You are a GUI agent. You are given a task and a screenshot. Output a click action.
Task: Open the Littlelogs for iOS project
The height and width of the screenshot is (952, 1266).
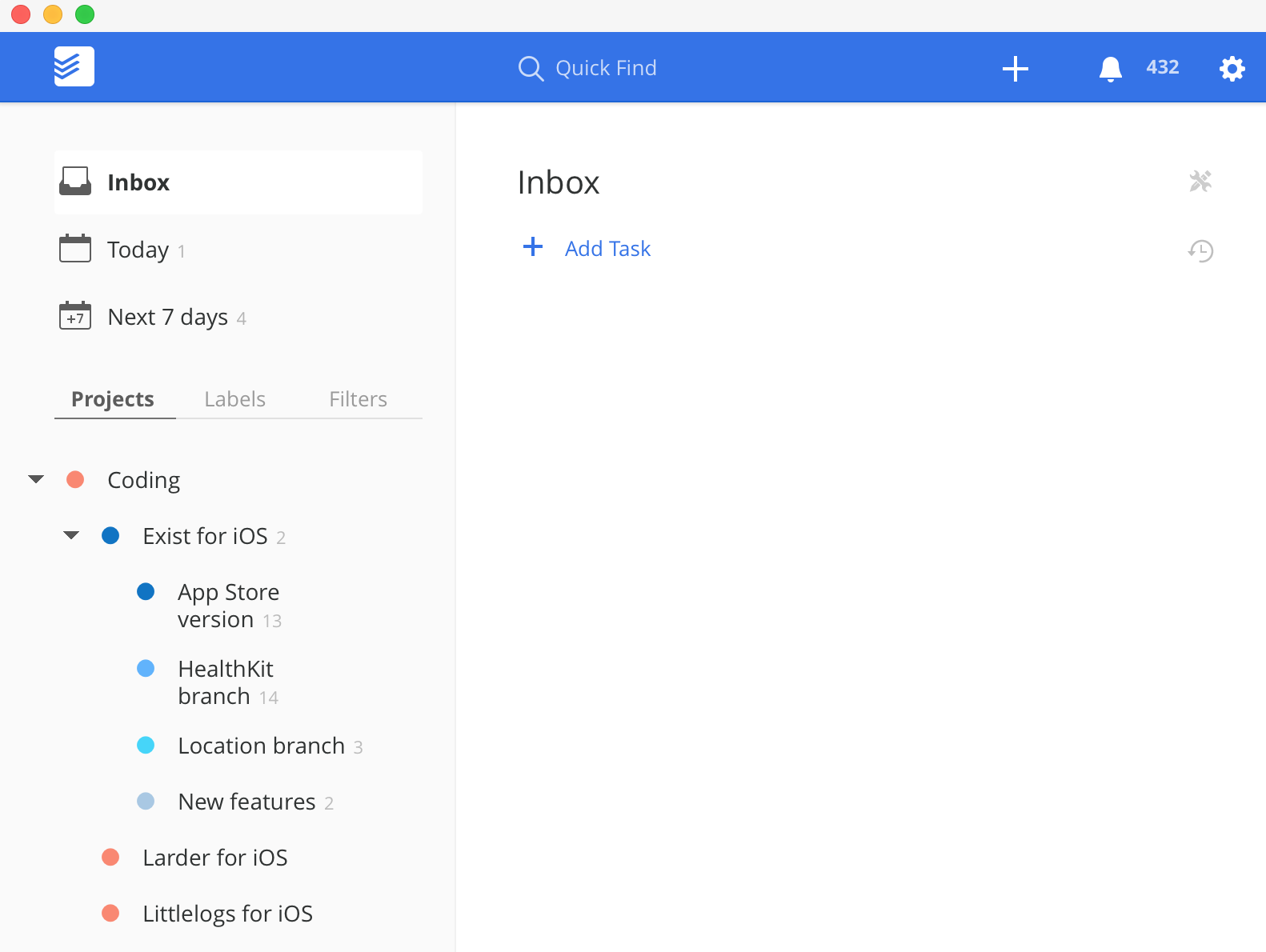point(227,914)
